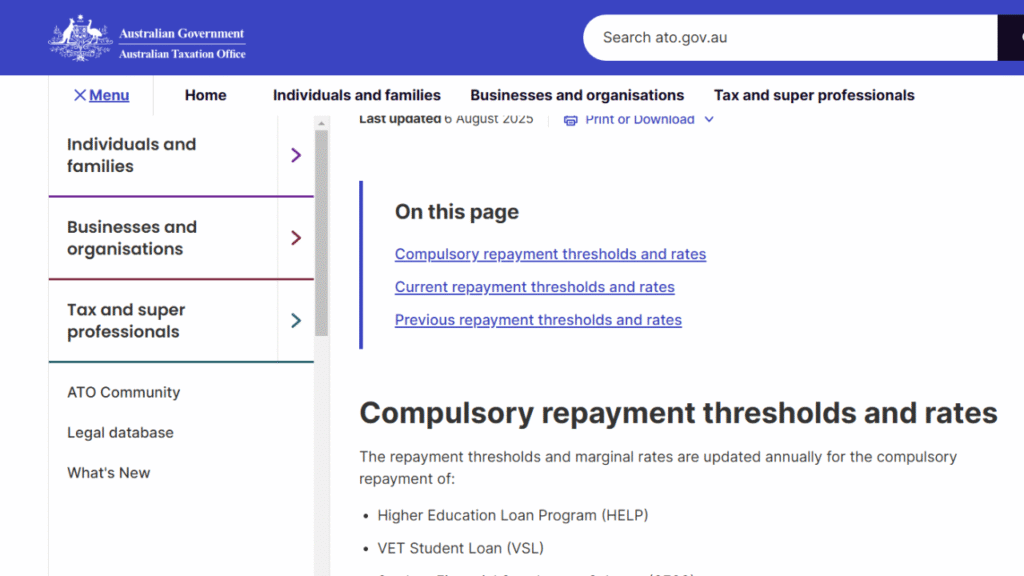Jump to Current repayment thresholds and rates
Image resolution: width=1024 pixels, height=576 pixels.
click(x=534, y=287)
